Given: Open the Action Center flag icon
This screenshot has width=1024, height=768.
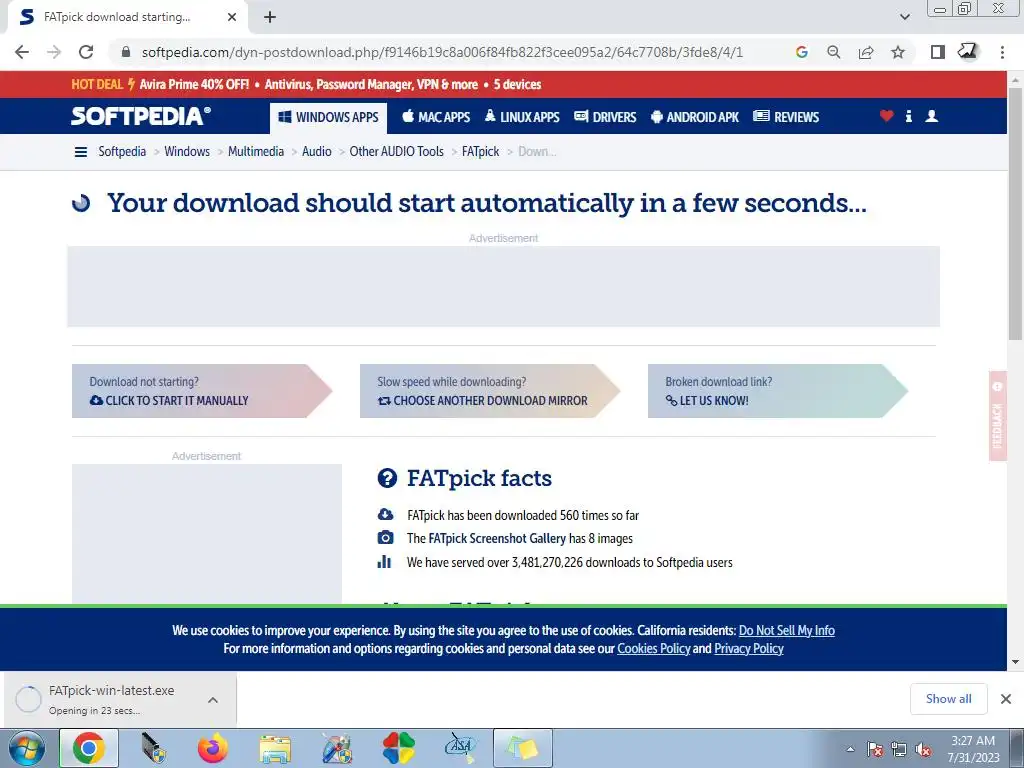Looking at the screenshot, I should 875,749.
